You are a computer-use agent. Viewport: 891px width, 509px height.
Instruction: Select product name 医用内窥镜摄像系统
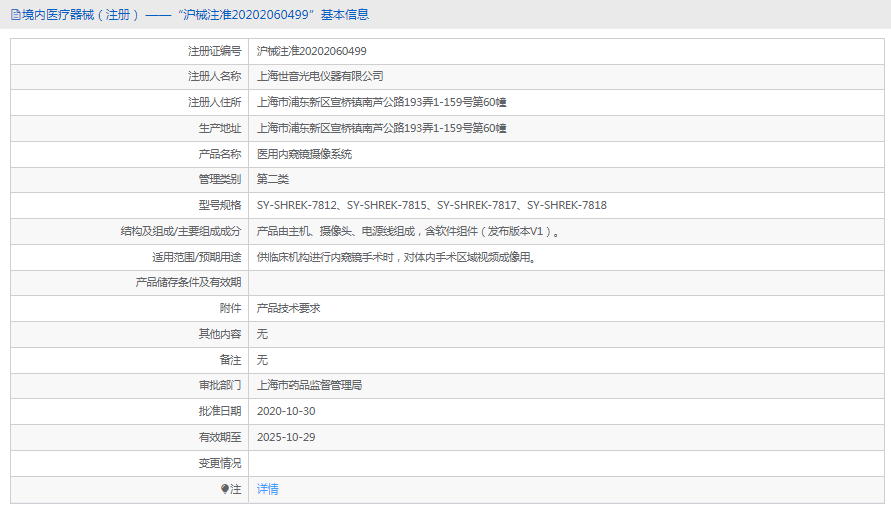[x=304, y=154]
